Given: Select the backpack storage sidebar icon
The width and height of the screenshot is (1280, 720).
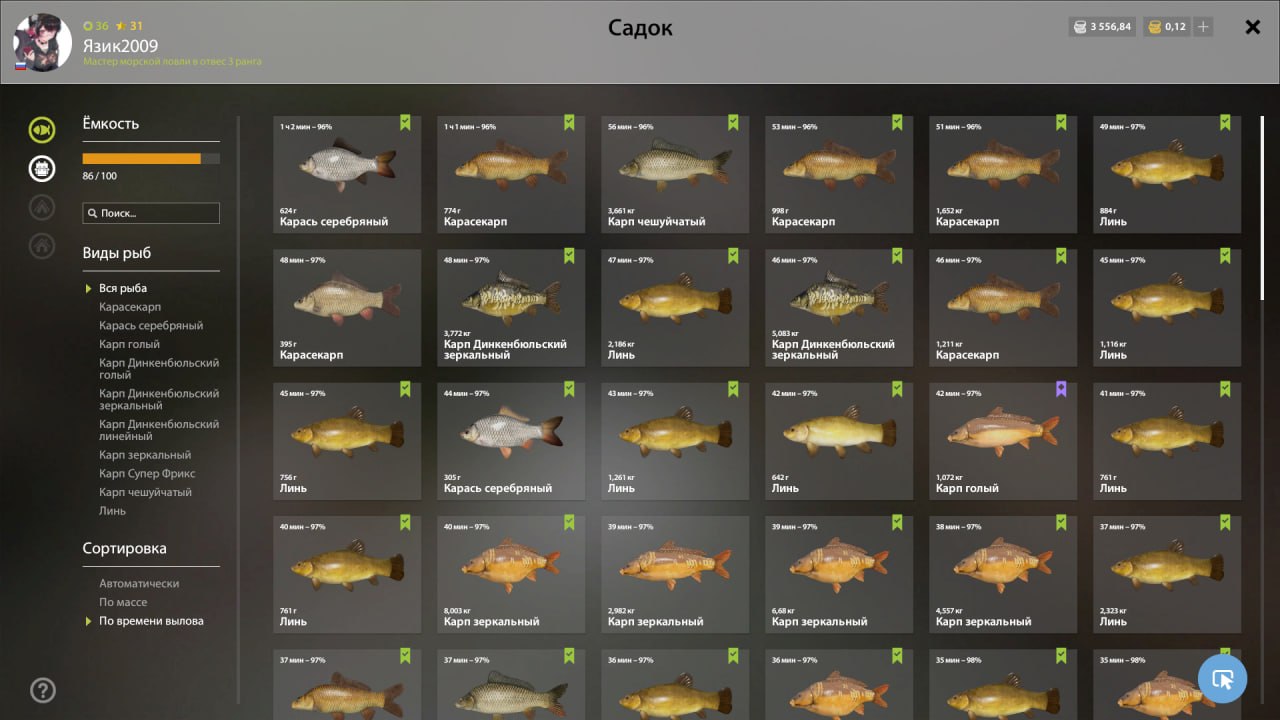Looking at the screenshot, I should 42,169.
